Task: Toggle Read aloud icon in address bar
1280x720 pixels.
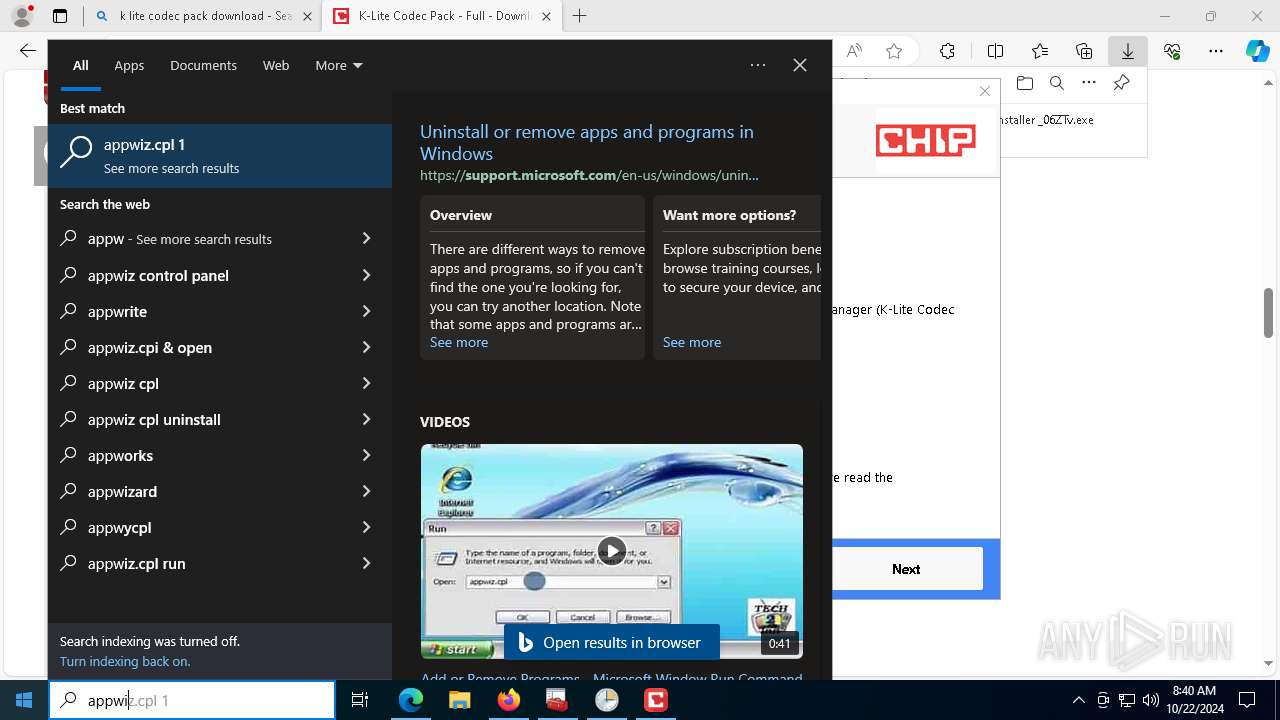Action: [854, 51]
